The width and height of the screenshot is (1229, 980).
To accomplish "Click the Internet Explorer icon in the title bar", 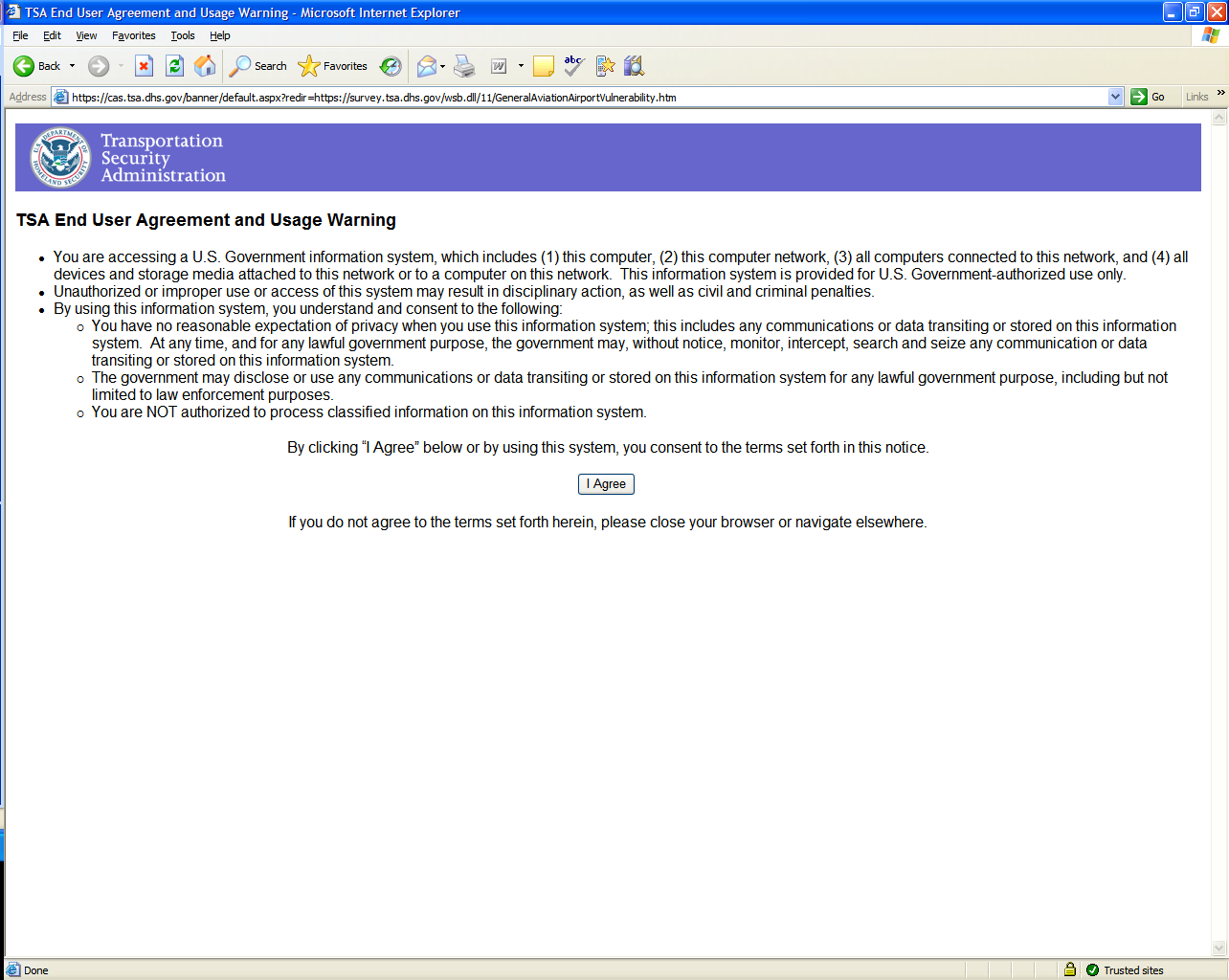I will 12,12.
